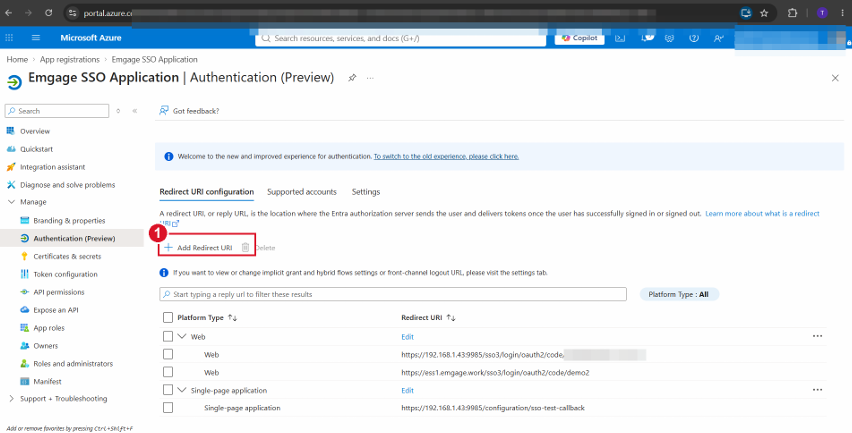
Task: Pin the Emgage SSO Application blade
Action: tap(352, 78)
